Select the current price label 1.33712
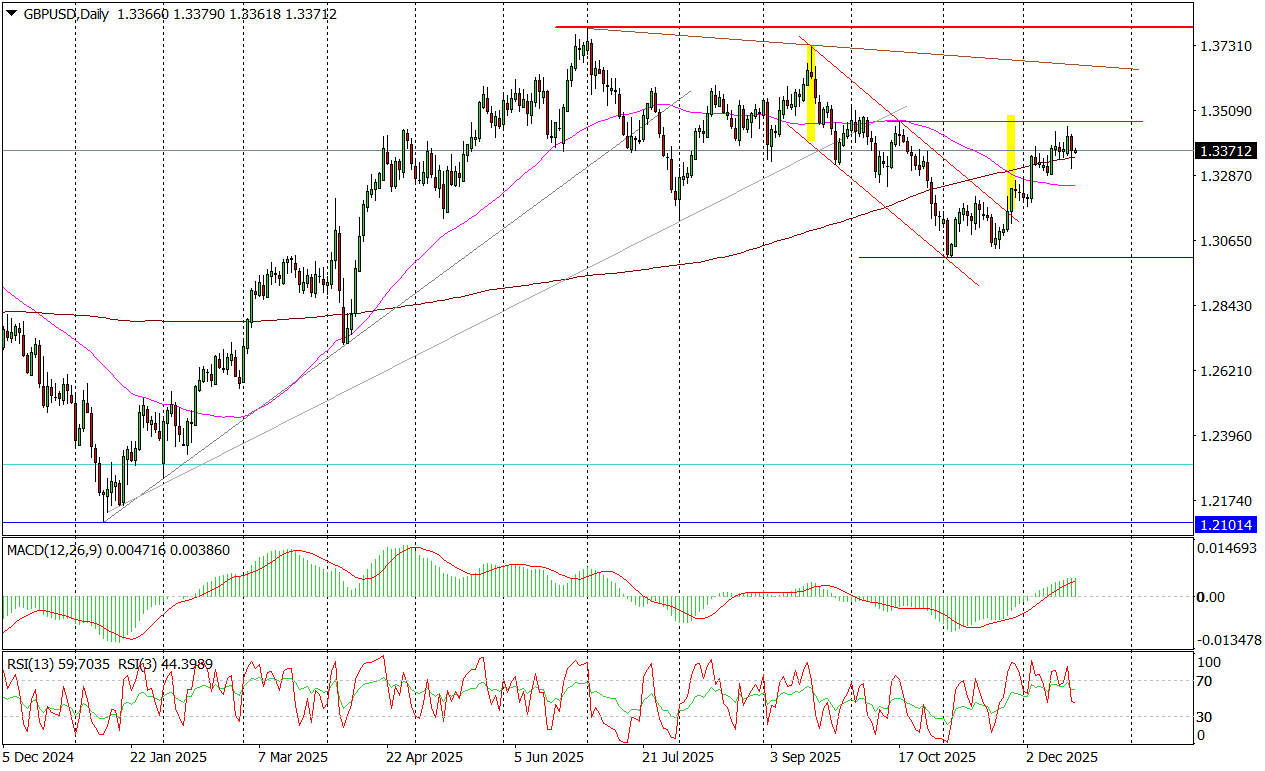Image resolution: width=1265 pixels, height=771 pixels. coord(1228,151)
